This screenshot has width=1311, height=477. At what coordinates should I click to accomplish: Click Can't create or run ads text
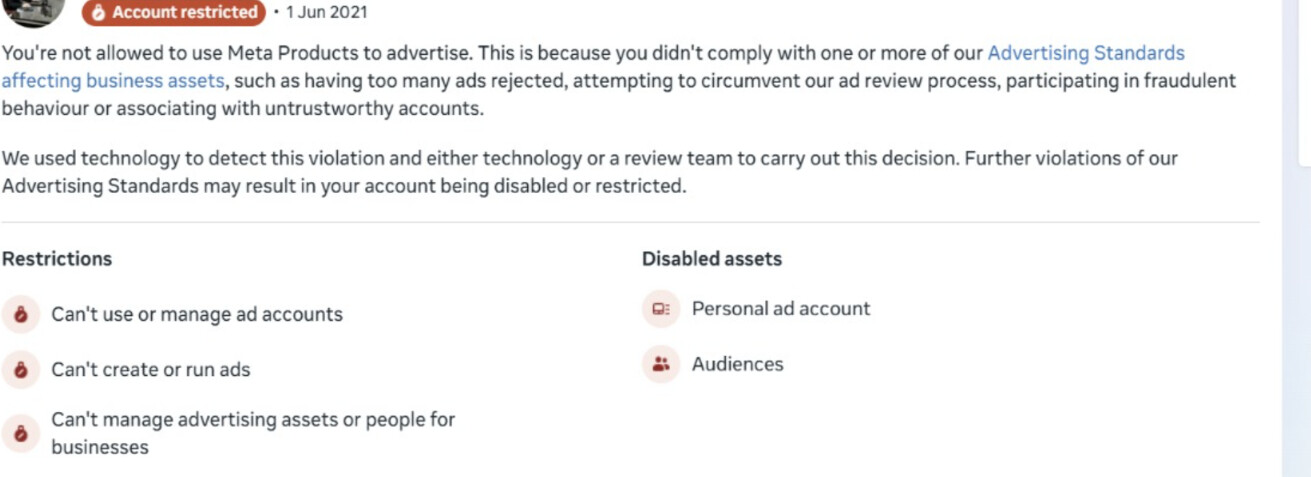click(x=151, y=369)
